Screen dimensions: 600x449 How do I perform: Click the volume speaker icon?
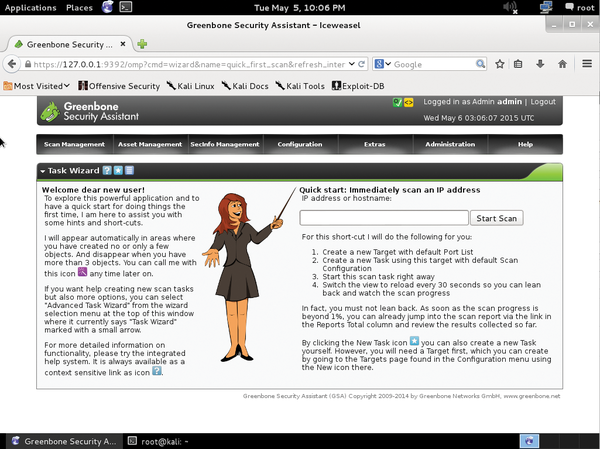tap(510, 7)
